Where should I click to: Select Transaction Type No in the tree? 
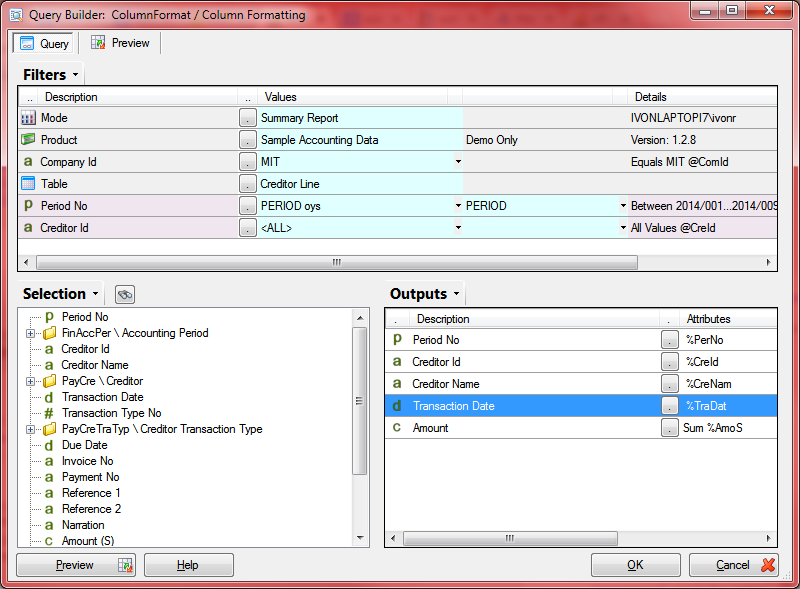[112, 413]
